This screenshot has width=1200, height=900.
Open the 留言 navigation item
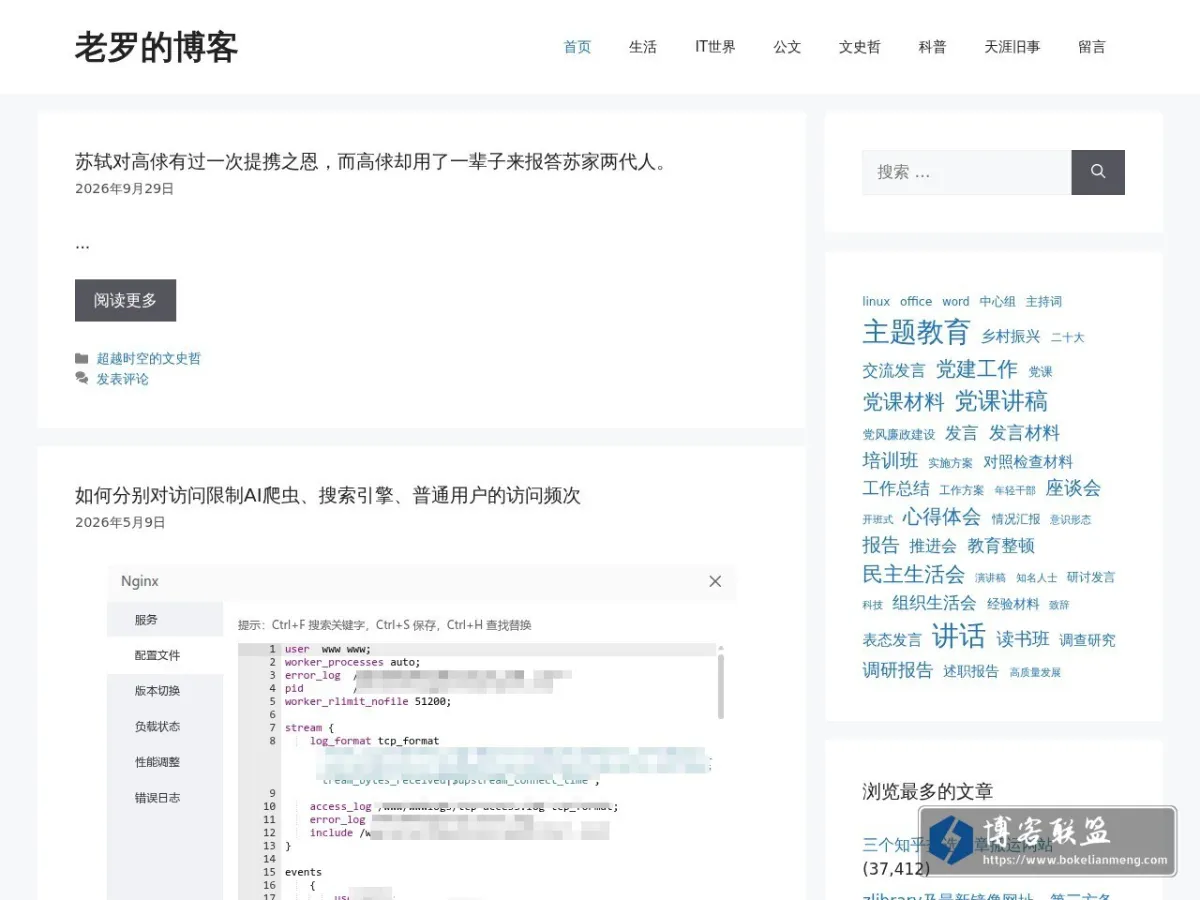coord(1092,47)
